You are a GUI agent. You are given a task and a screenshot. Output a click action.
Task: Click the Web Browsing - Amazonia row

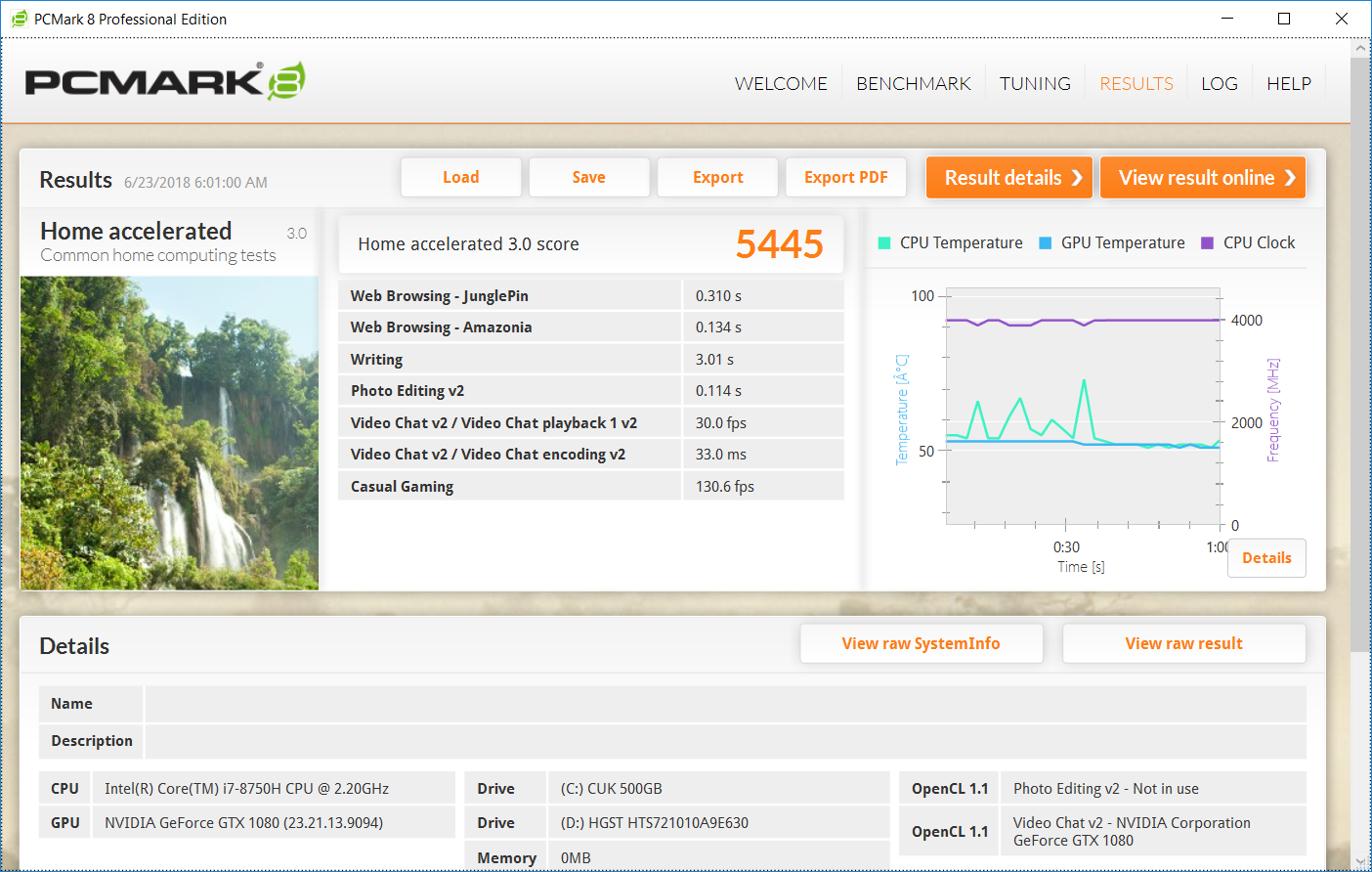(x=591, y=327)
